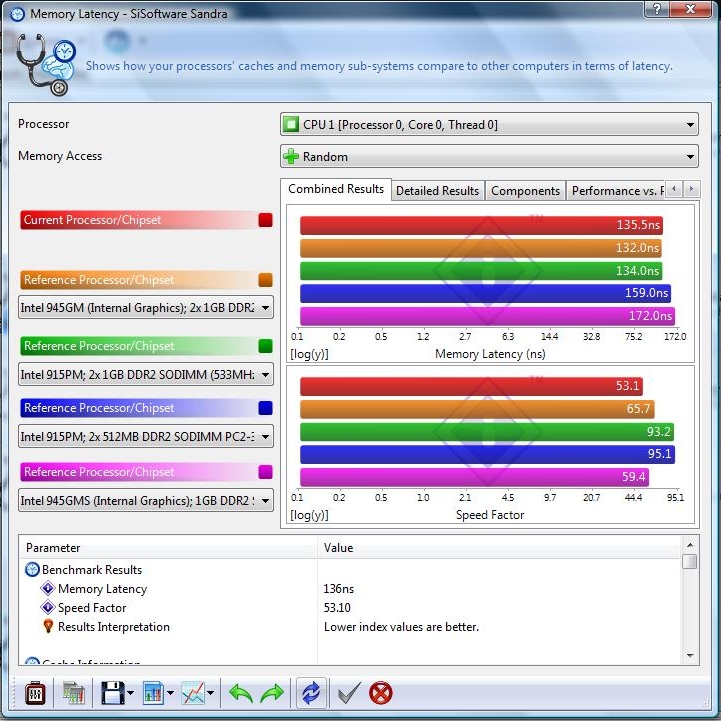The image size is (721, 721).
Task: Click the green plus icon beside Random
Action: click(x=291, y=156)
